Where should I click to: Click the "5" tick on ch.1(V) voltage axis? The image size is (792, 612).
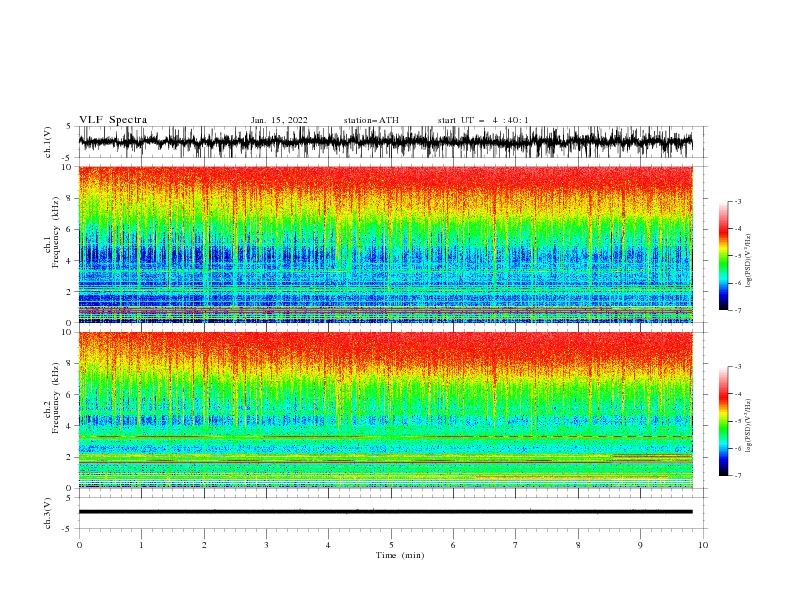click(69, 126)
